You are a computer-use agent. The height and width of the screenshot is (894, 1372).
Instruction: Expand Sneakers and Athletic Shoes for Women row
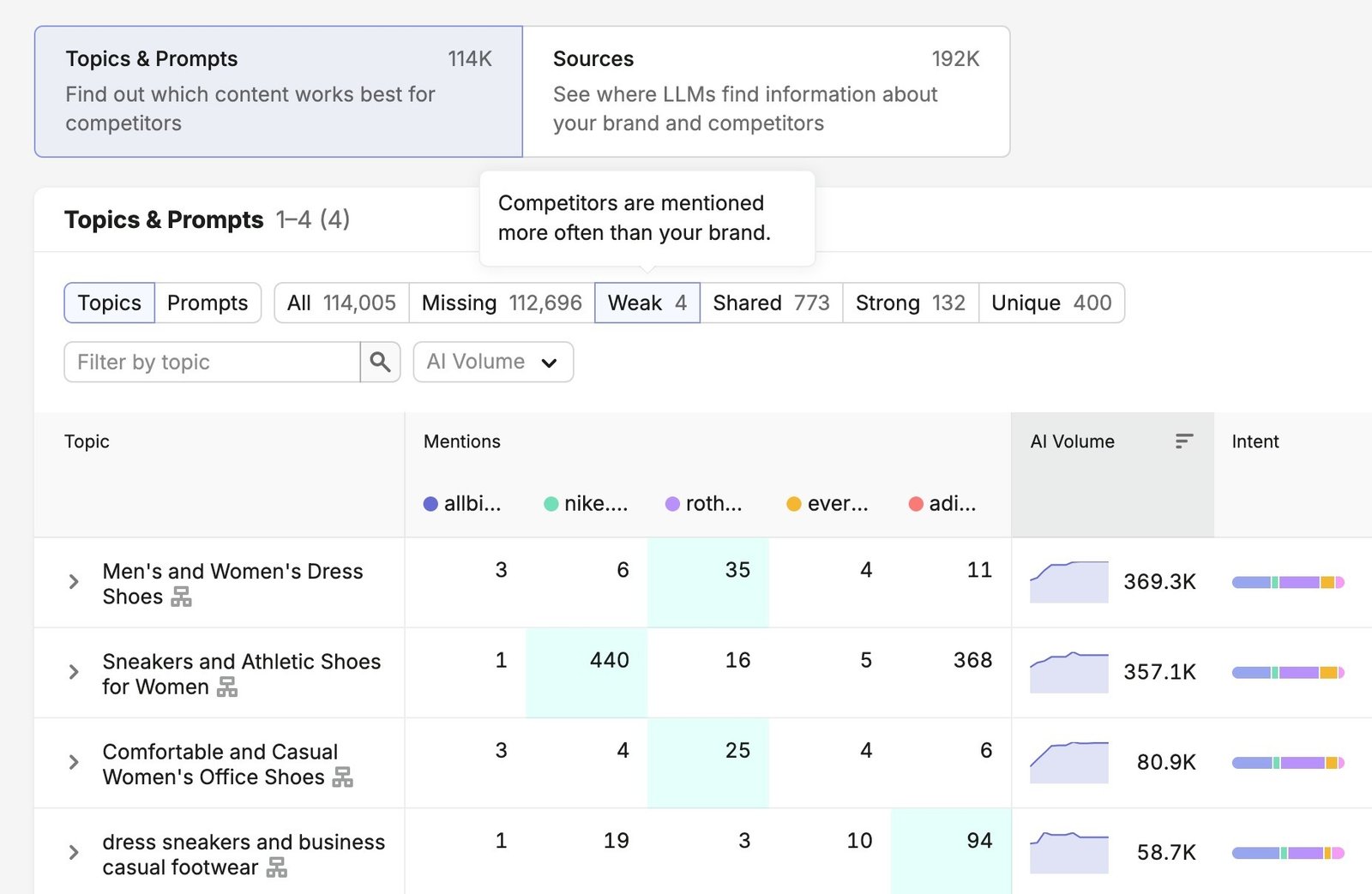click(74, 672)
